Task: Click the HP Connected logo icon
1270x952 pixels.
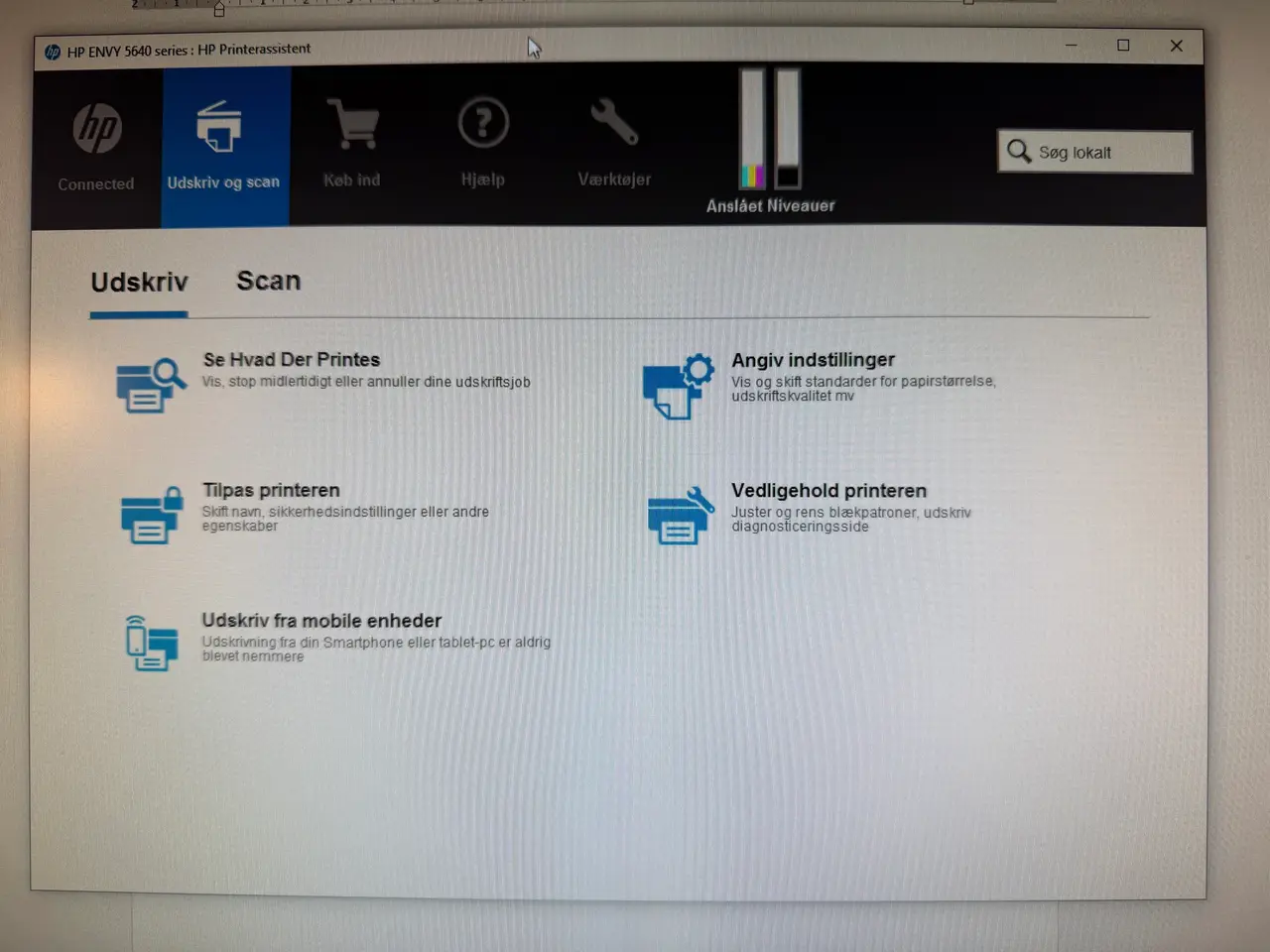Action: pyautogui.click(x=97, y=128)
